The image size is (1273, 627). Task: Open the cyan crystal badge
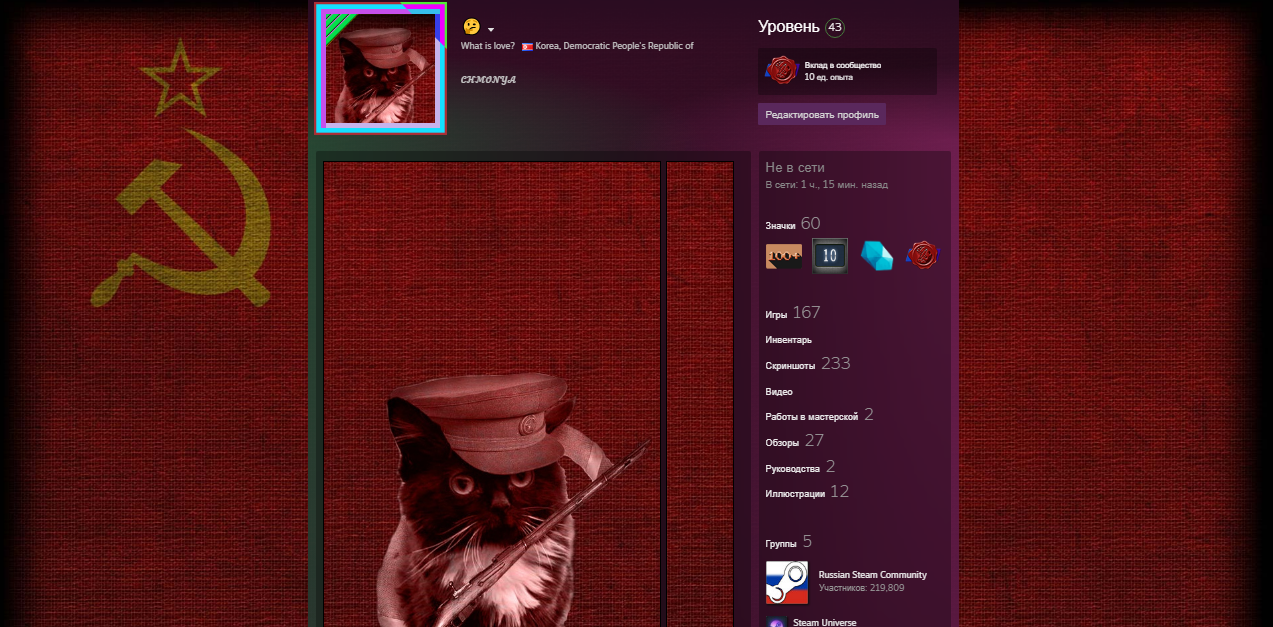click(876, 256)
